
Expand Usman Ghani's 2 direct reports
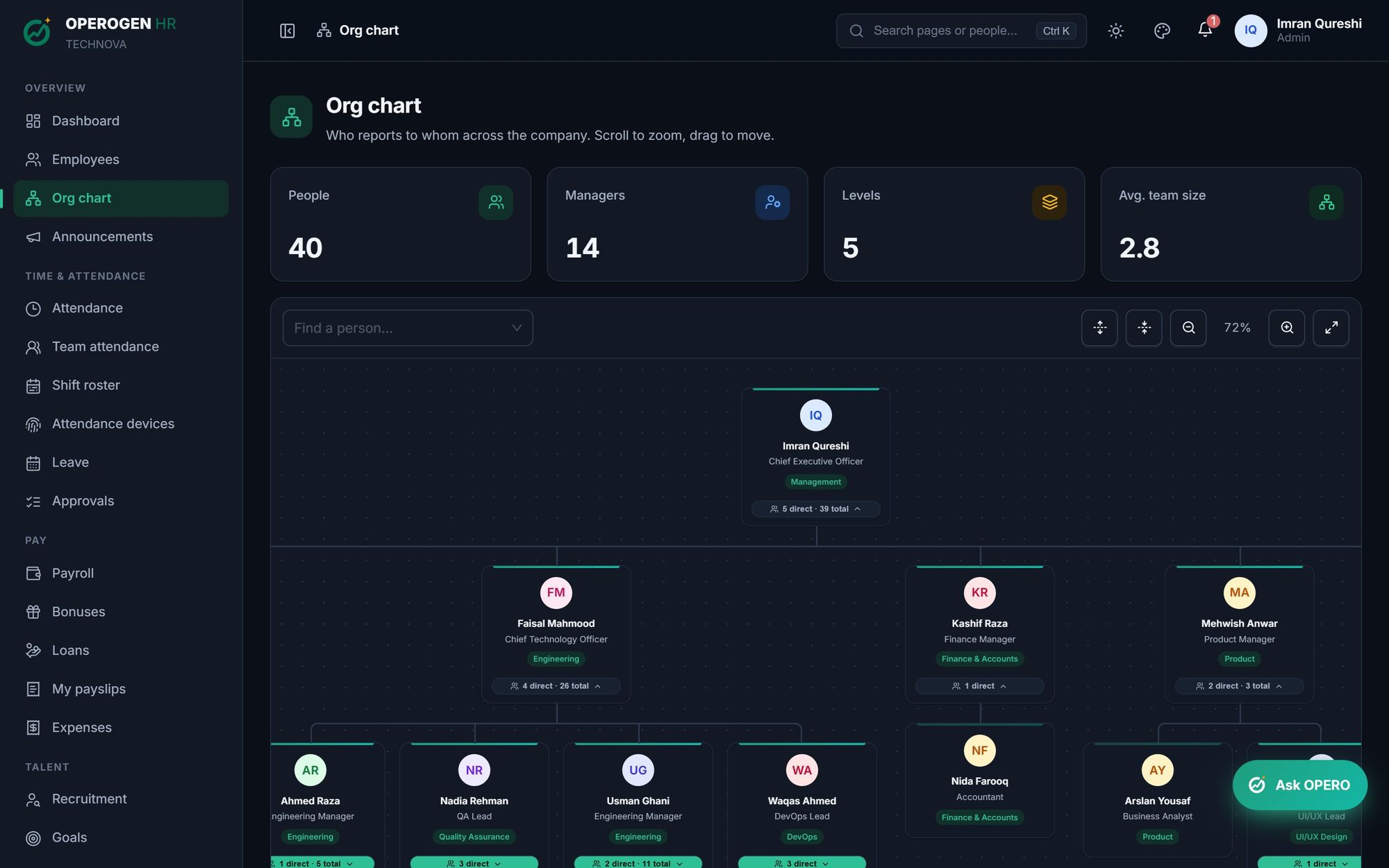coord(638,863)
